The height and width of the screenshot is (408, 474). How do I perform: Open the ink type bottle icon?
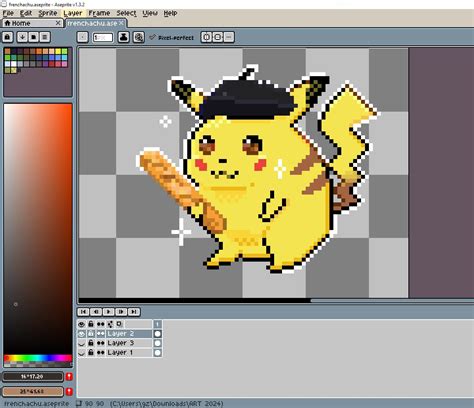tap(124, 37)
